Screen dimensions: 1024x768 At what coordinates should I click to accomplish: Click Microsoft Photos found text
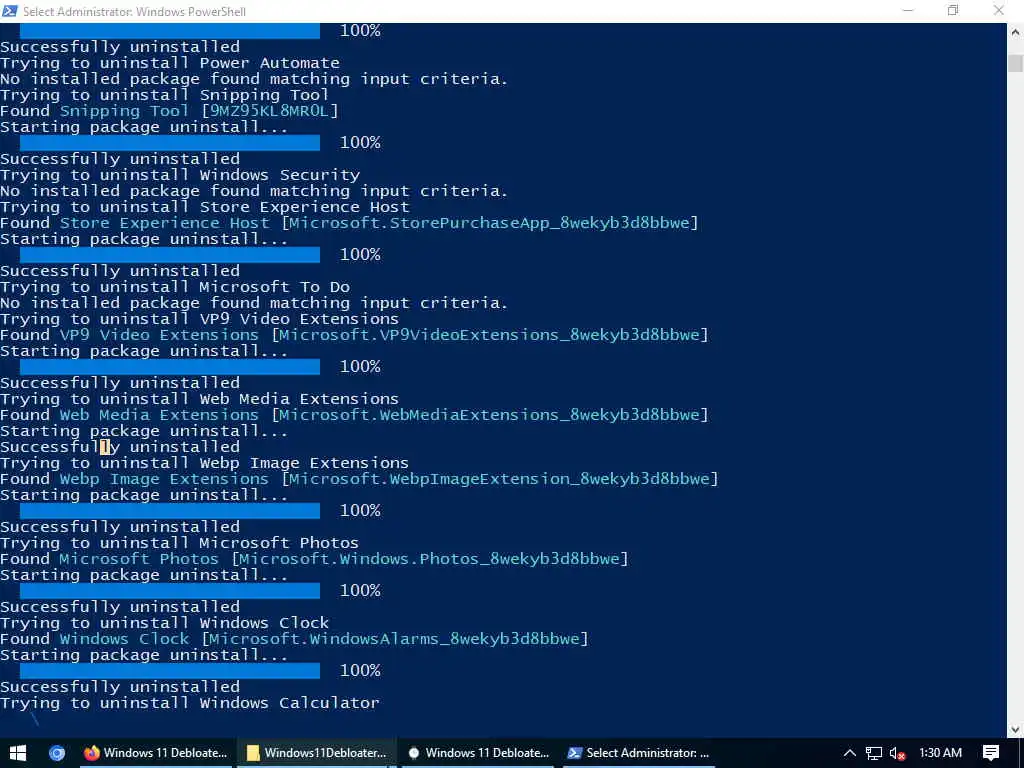coord(139,559)
